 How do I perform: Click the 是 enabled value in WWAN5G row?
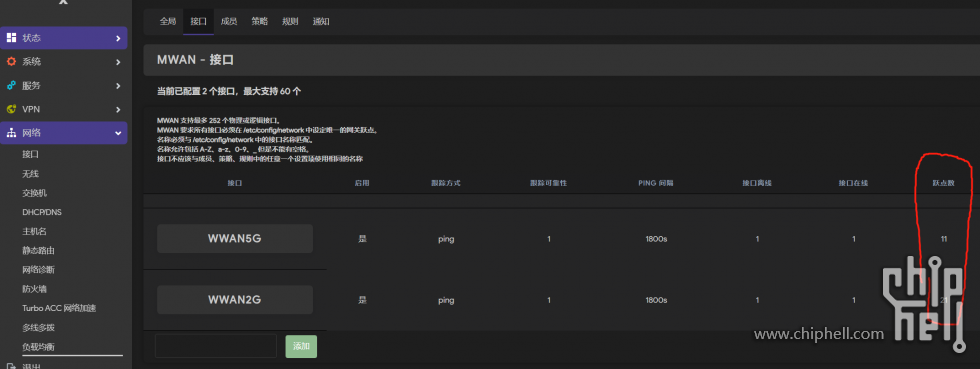click(362, 239)
